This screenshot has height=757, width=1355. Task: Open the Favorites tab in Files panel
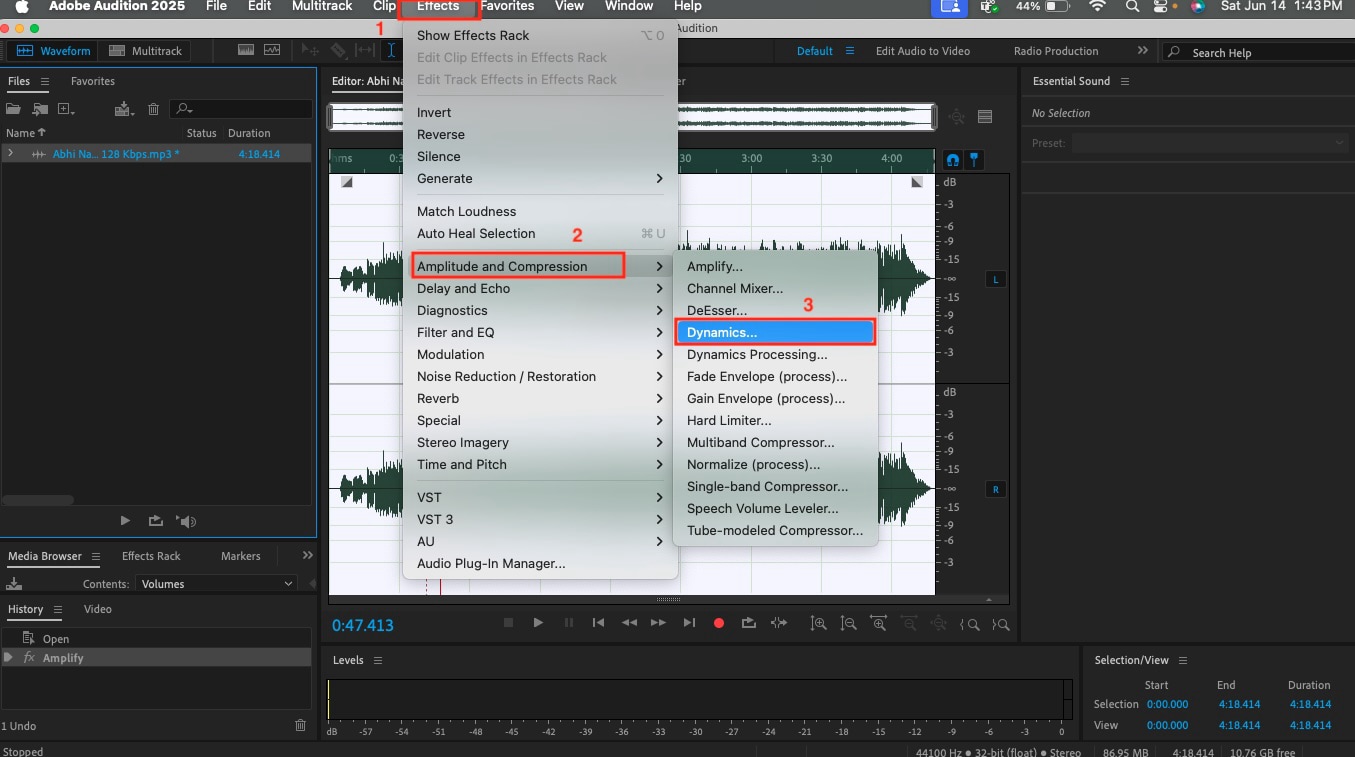93,81
